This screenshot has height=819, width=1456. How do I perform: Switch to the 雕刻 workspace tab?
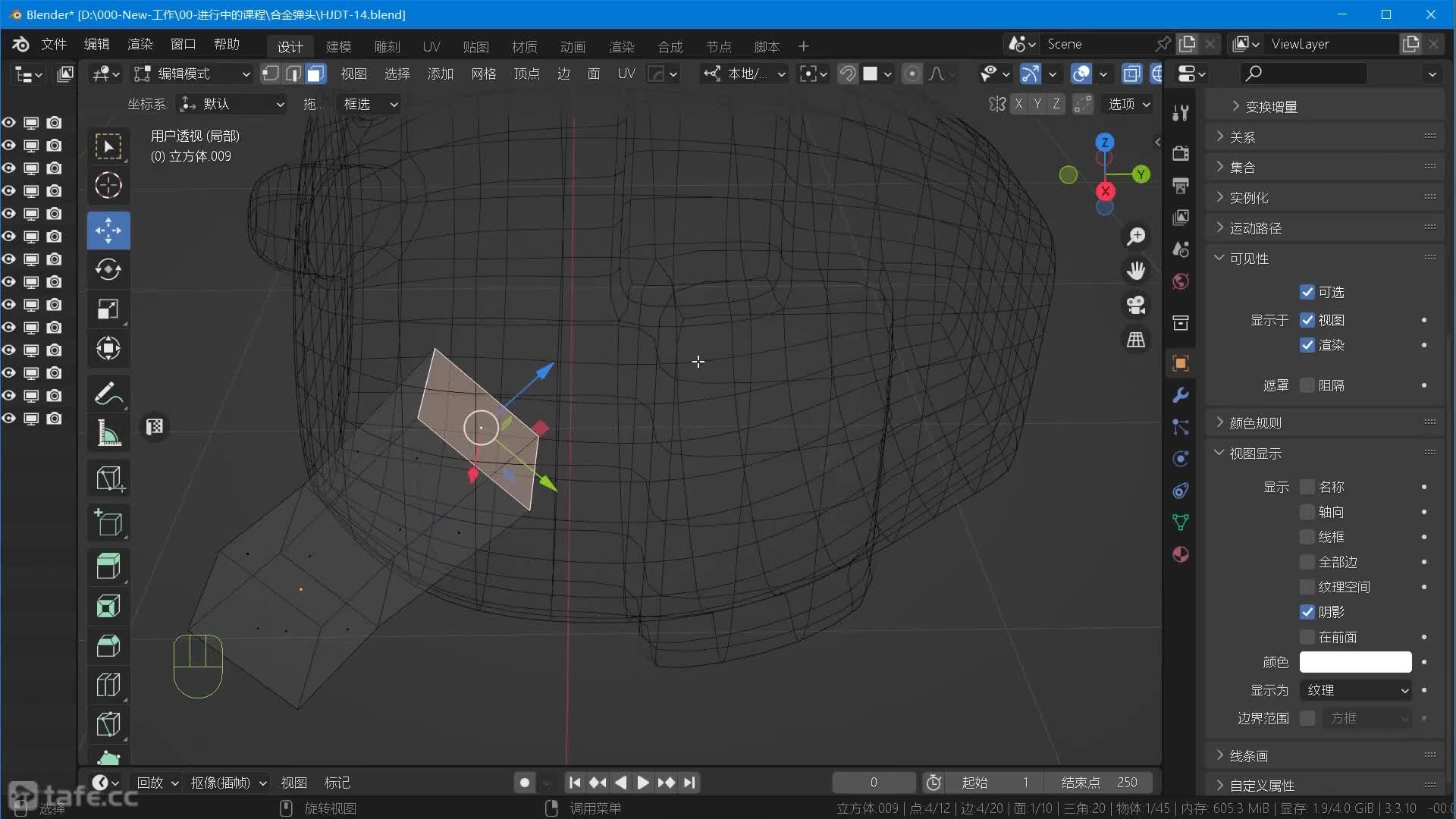point(387,46)
